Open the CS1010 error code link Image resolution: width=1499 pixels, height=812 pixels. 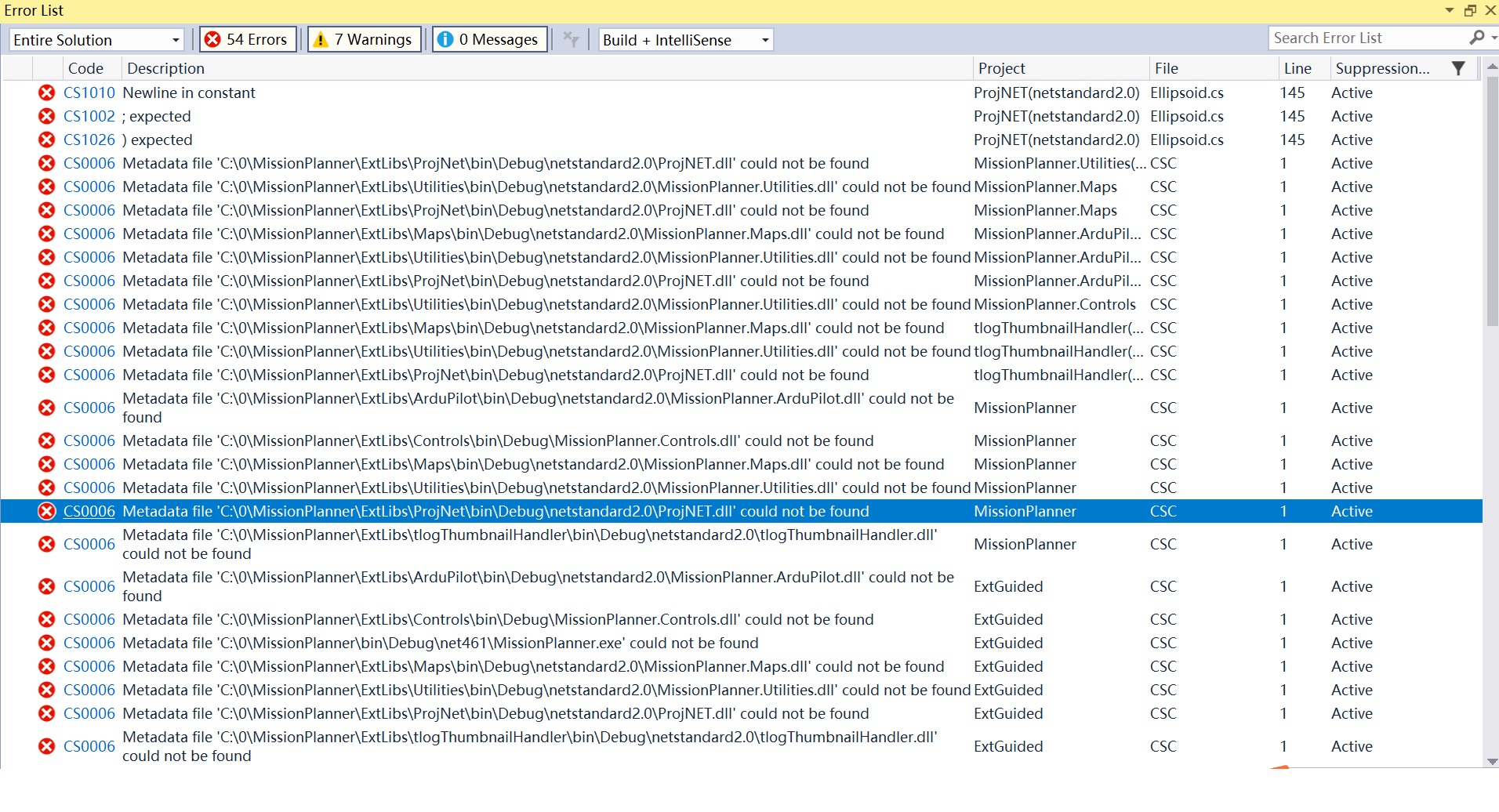tap(89, 92)
